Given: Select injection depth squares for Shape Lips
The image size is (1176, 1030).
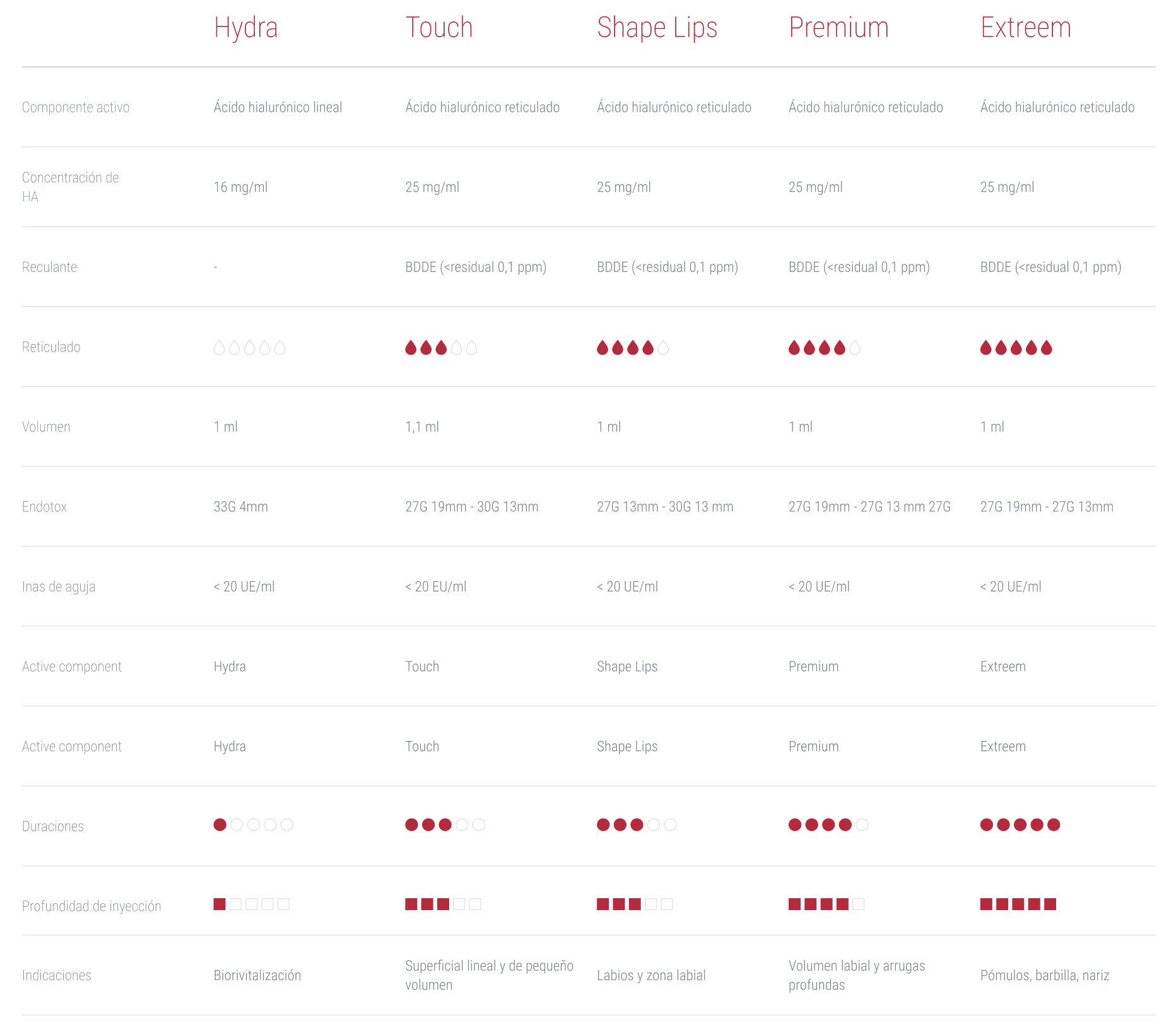Looking at the screenshot, I should tap(634, 904).
